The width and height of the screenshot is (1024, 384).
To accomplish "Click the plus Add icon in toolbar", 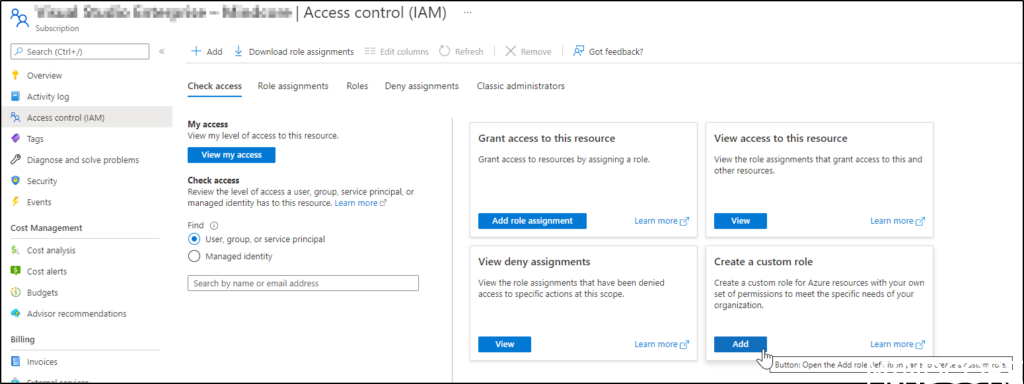I will tap(195, 52).
